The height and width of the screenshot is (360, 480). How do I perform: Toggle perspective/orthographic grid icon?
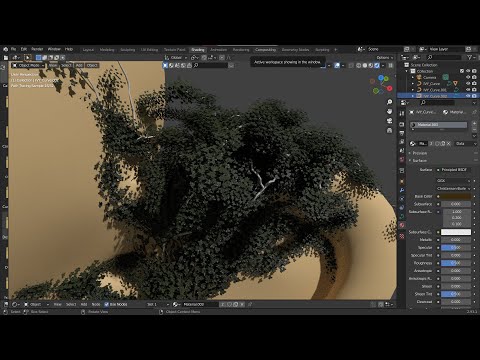coord(389,130)
